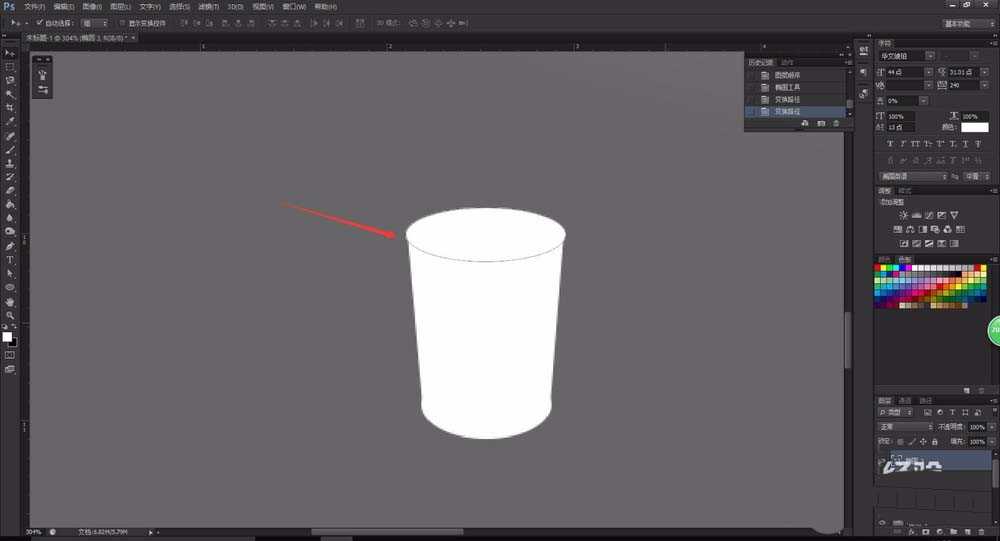Image resolution: width=1000 pixels, height=541 pixels.
Task: Click the white text color swatch
Action: (x=974, y=128)
